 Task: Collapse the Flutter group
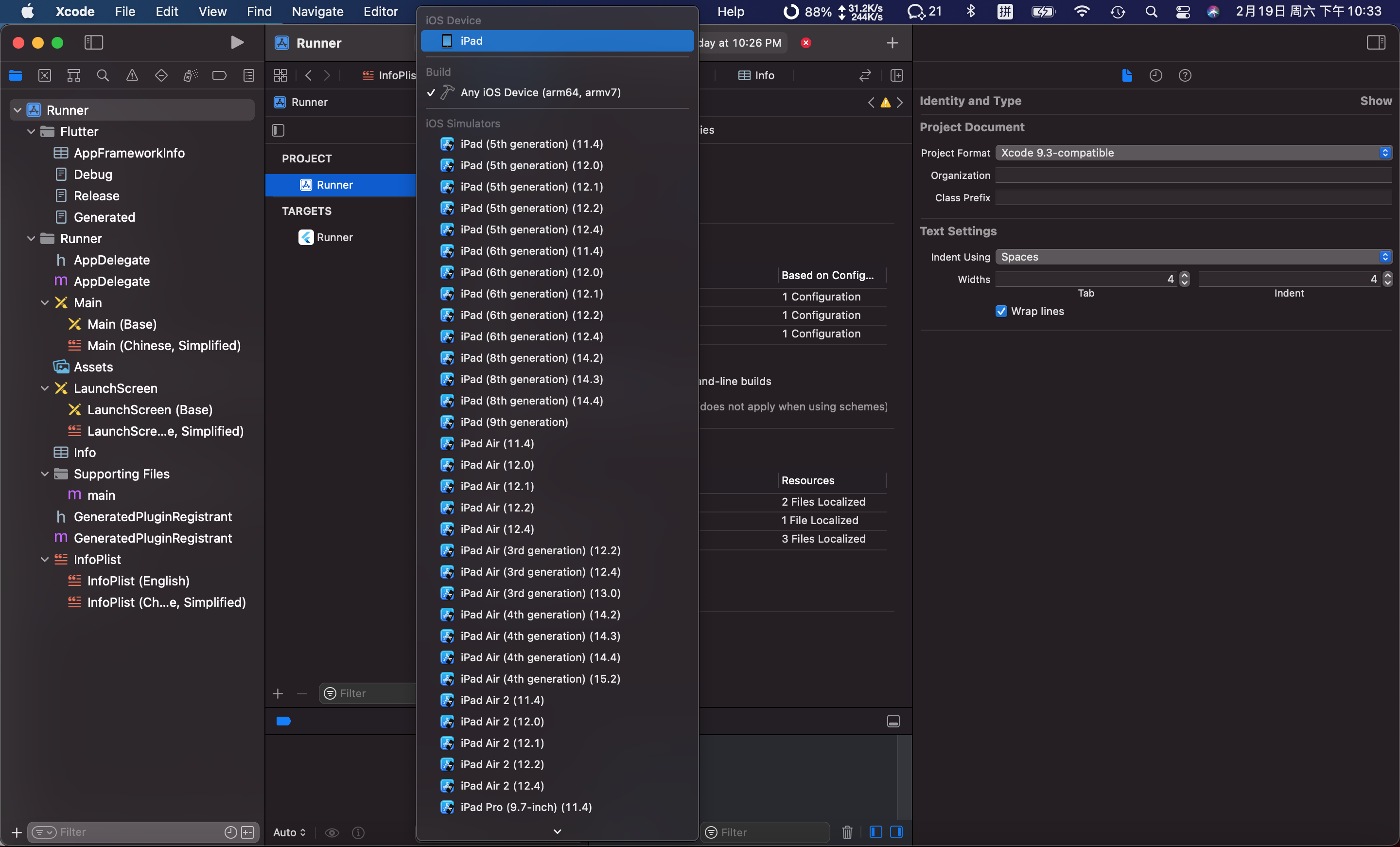point(31,131)
